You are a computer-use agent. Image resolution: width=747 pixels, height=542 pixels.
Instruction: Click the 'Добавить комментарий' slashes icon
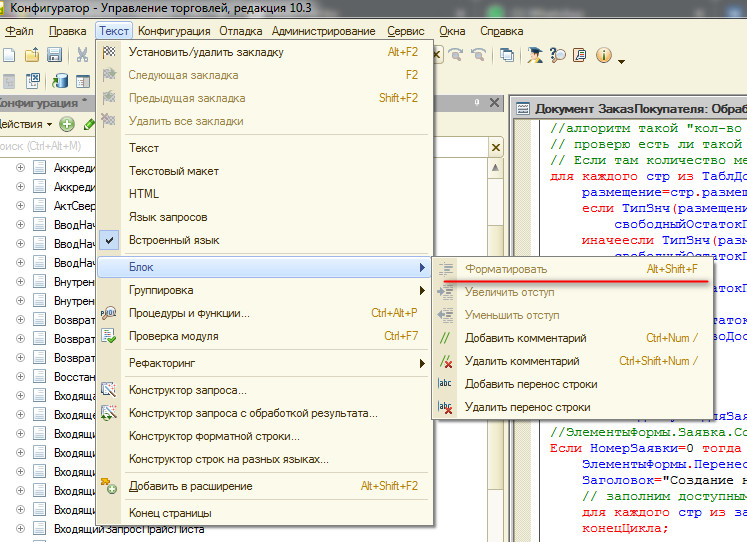click(446, 339)
